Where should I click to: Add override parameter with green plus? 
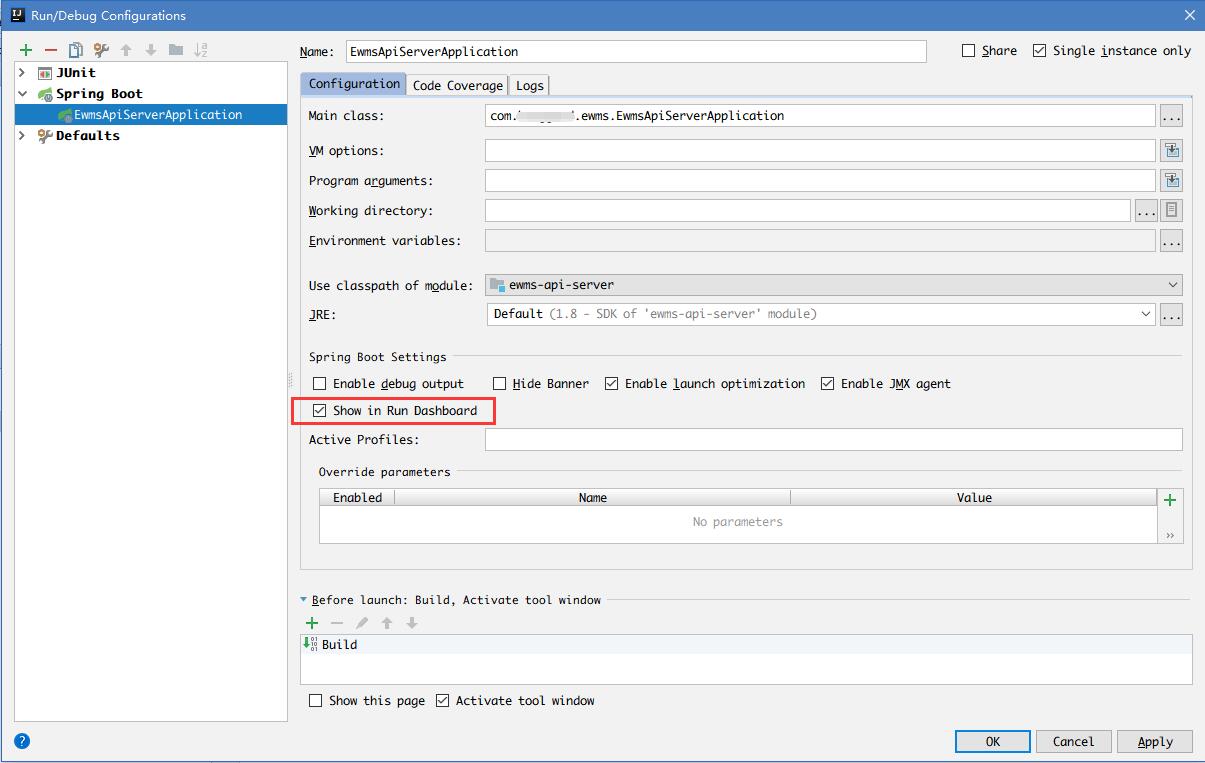coord(1170,500)
